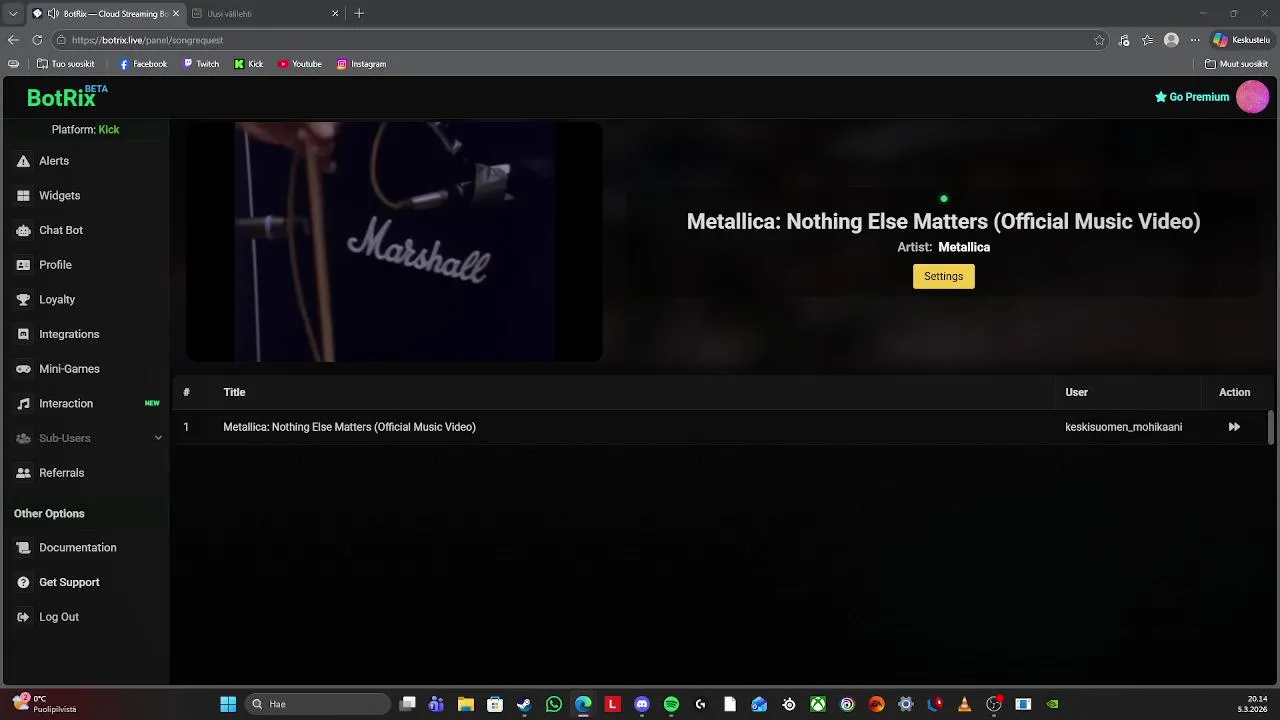
Task: Click the Kick platform label
Action: pos(109,130)
